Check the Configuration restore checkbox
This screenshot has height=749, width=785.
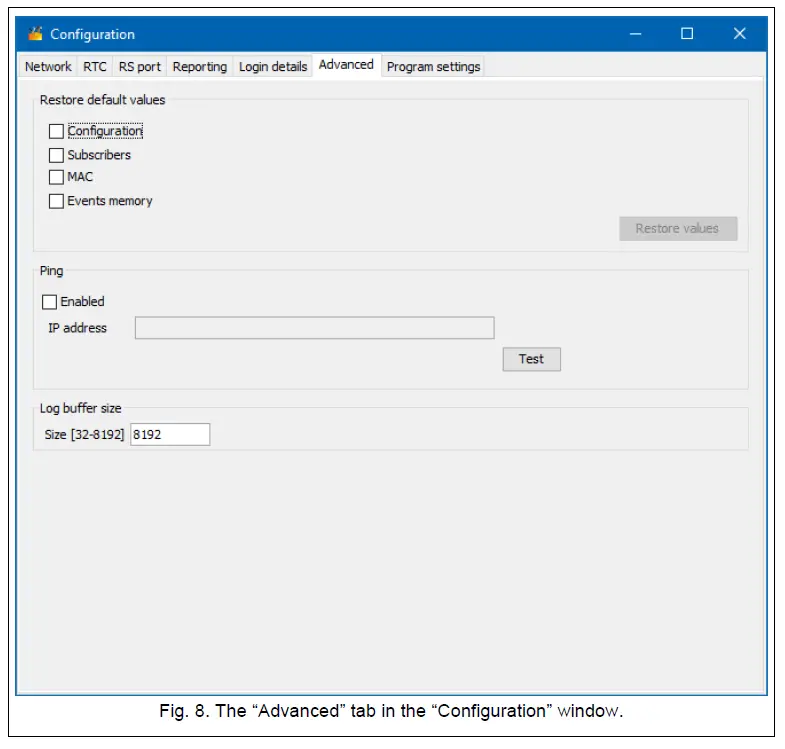[56, 131]
